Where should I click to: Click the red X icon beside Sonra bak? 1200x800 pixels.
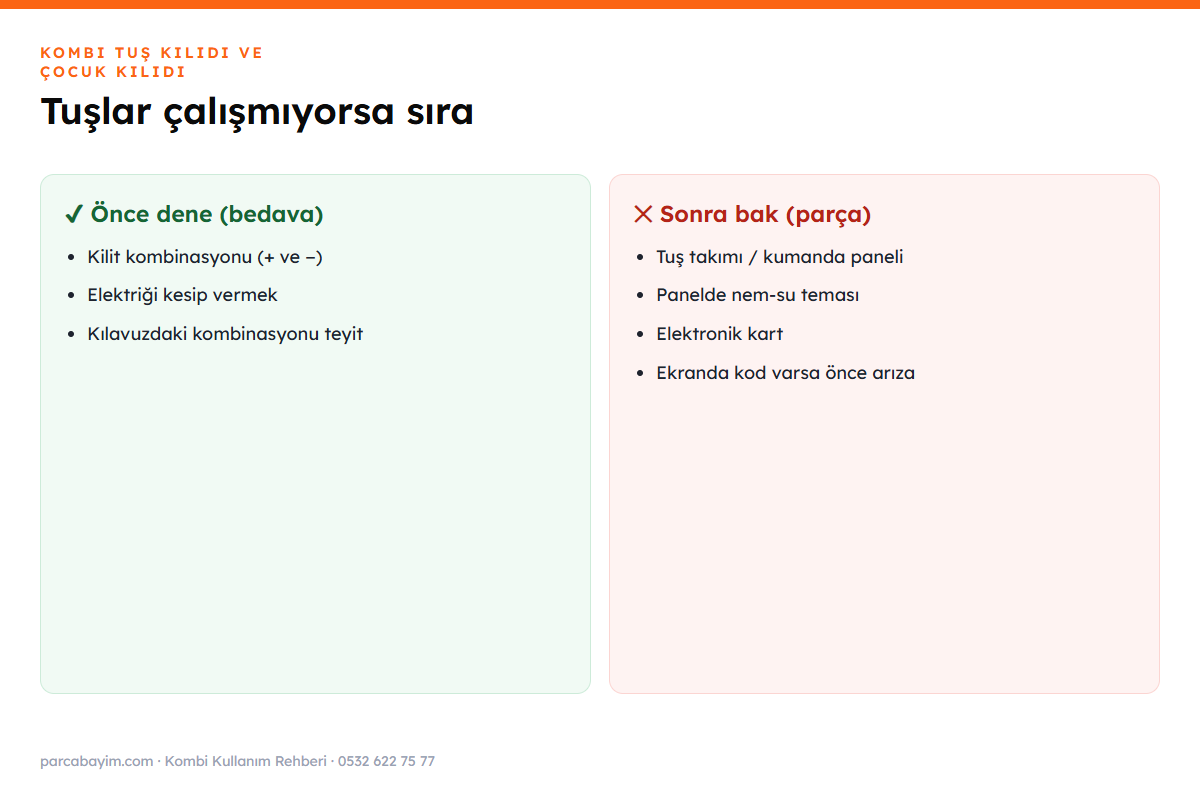pyautogui.click(x=643, y=214)
